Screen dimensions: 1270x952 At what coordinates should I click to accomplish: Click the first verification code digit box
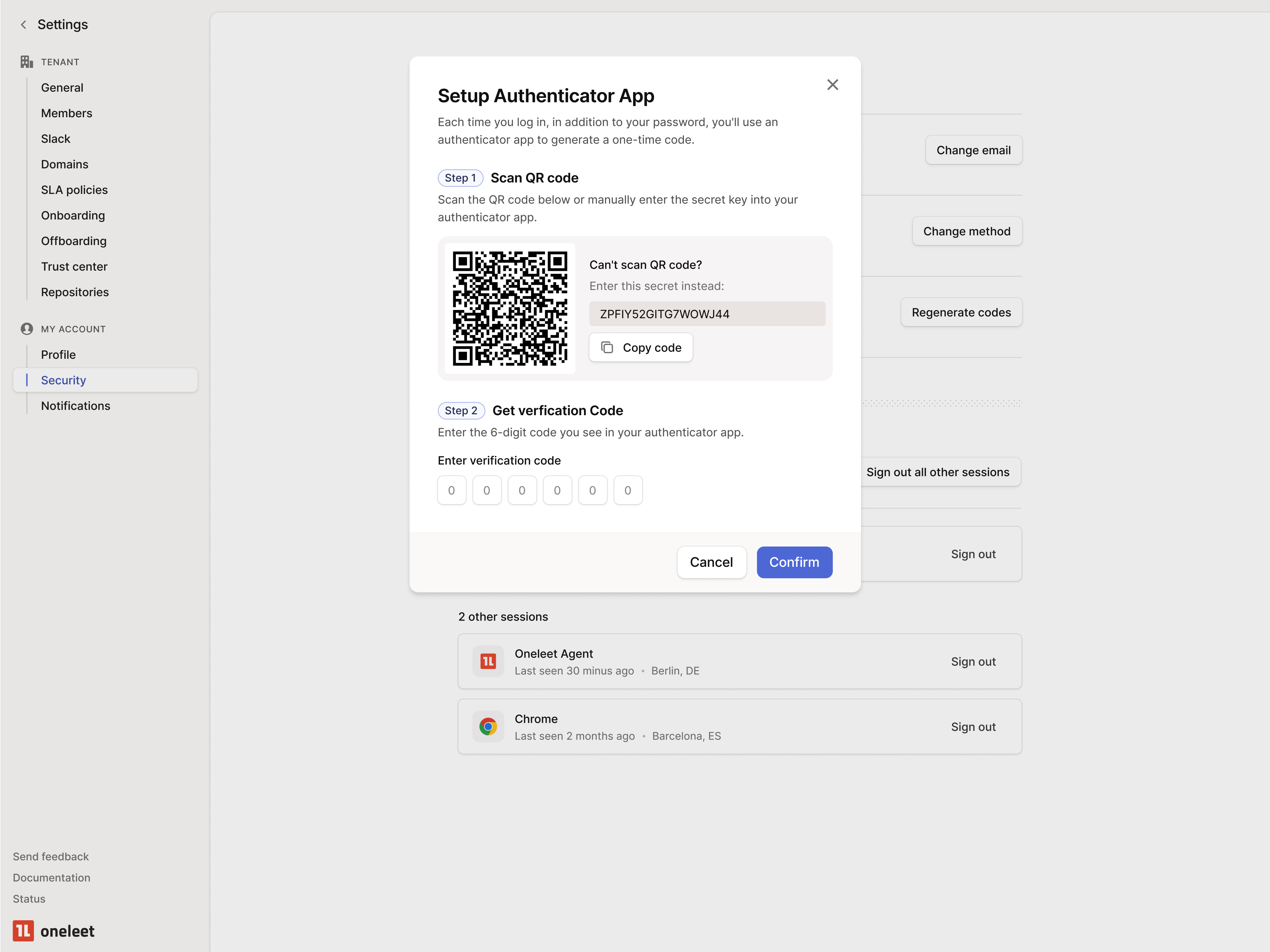tap(451, 490)
